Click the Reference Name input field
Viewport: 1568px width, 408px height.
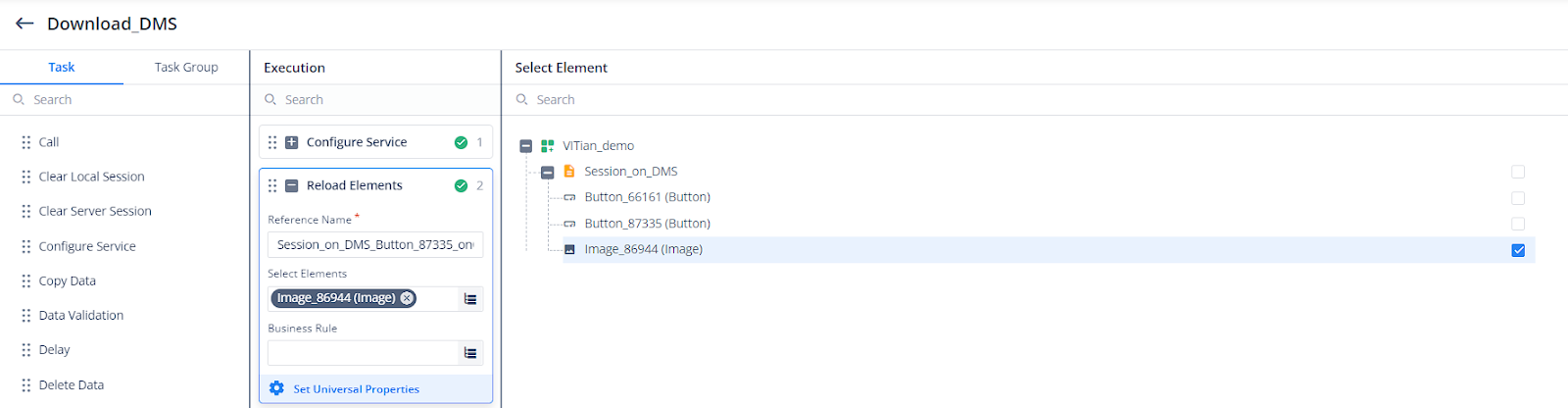375,244
